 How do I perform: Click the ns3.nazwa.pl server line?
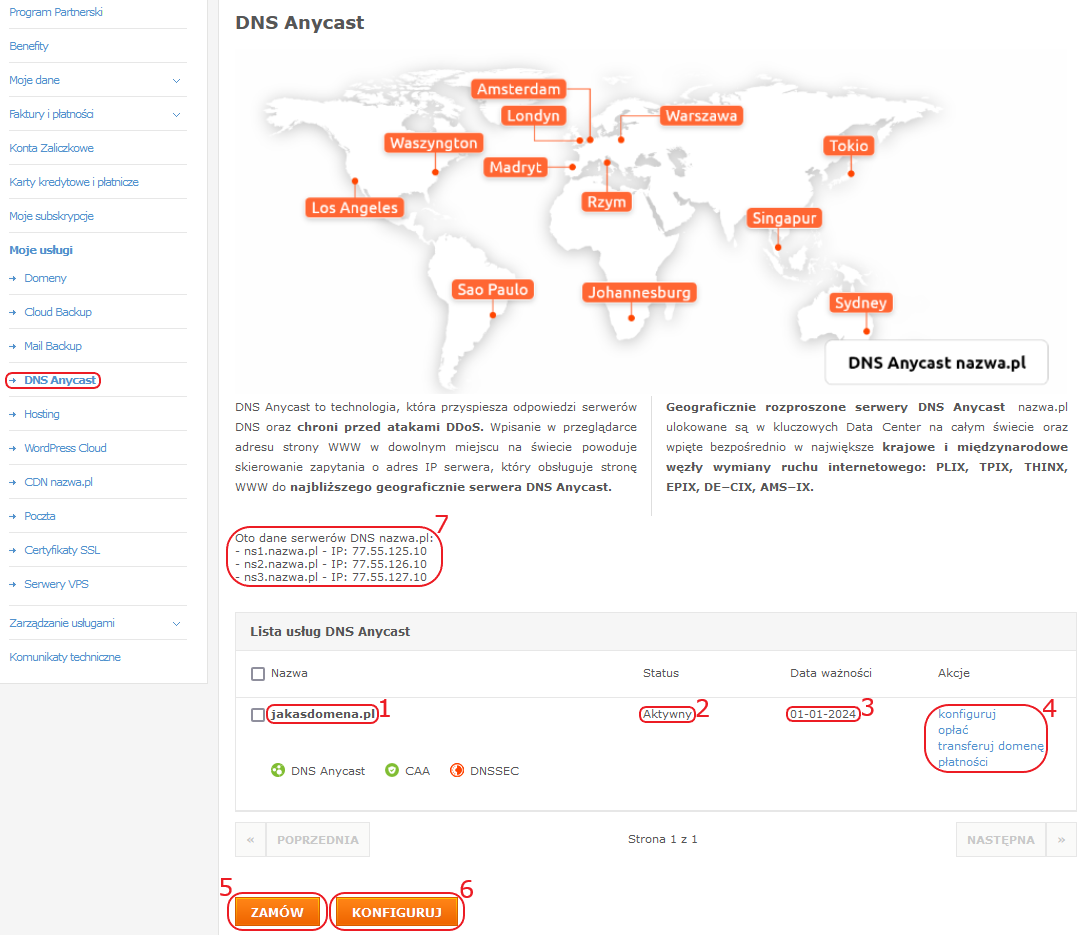click(x=331, y=577)
